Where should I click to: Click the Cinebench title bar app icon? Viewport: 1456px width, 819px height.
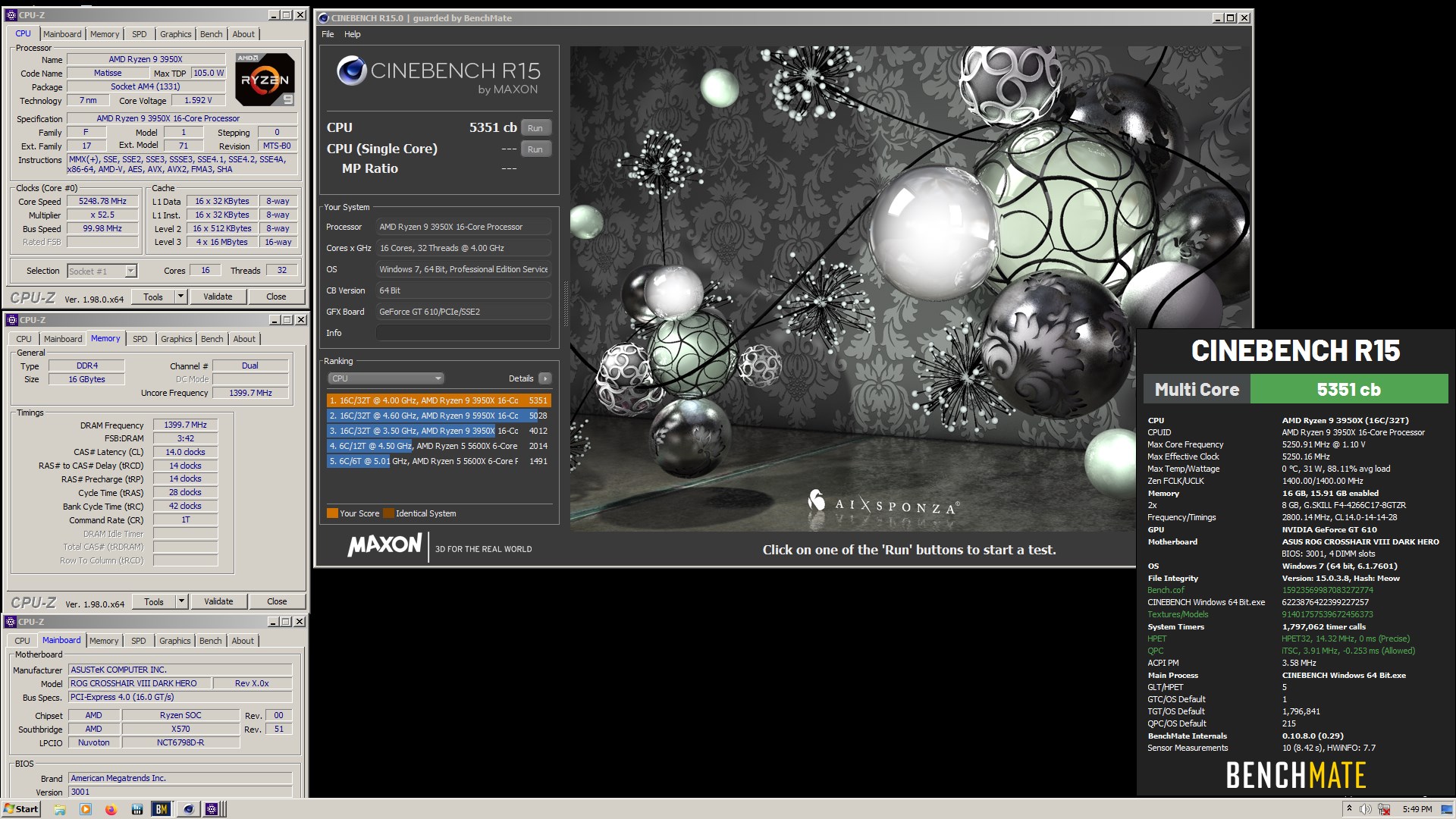click(x=324, y=17)
